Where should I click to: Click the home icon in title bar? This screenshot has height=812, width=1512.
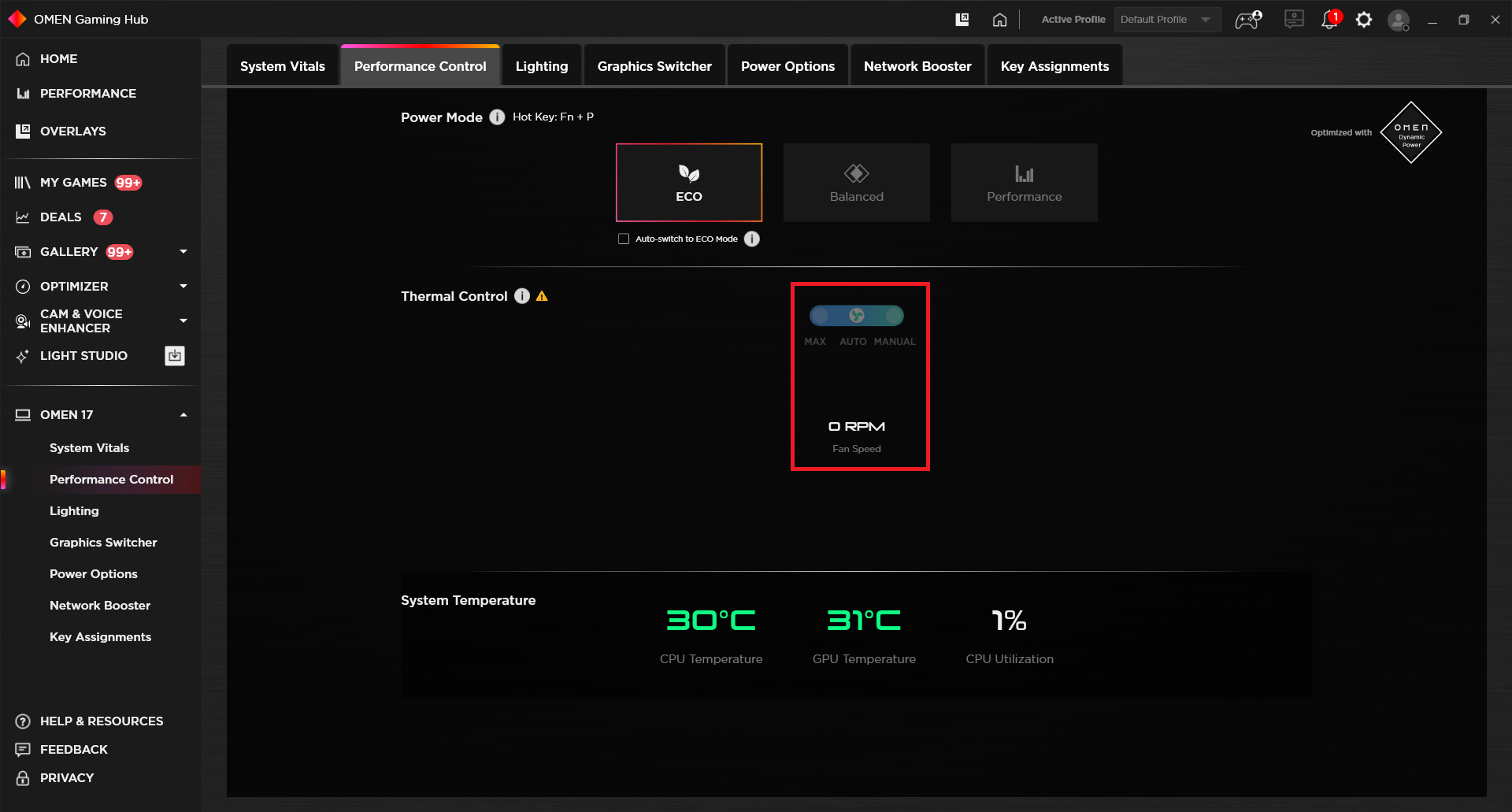point(999,20)
